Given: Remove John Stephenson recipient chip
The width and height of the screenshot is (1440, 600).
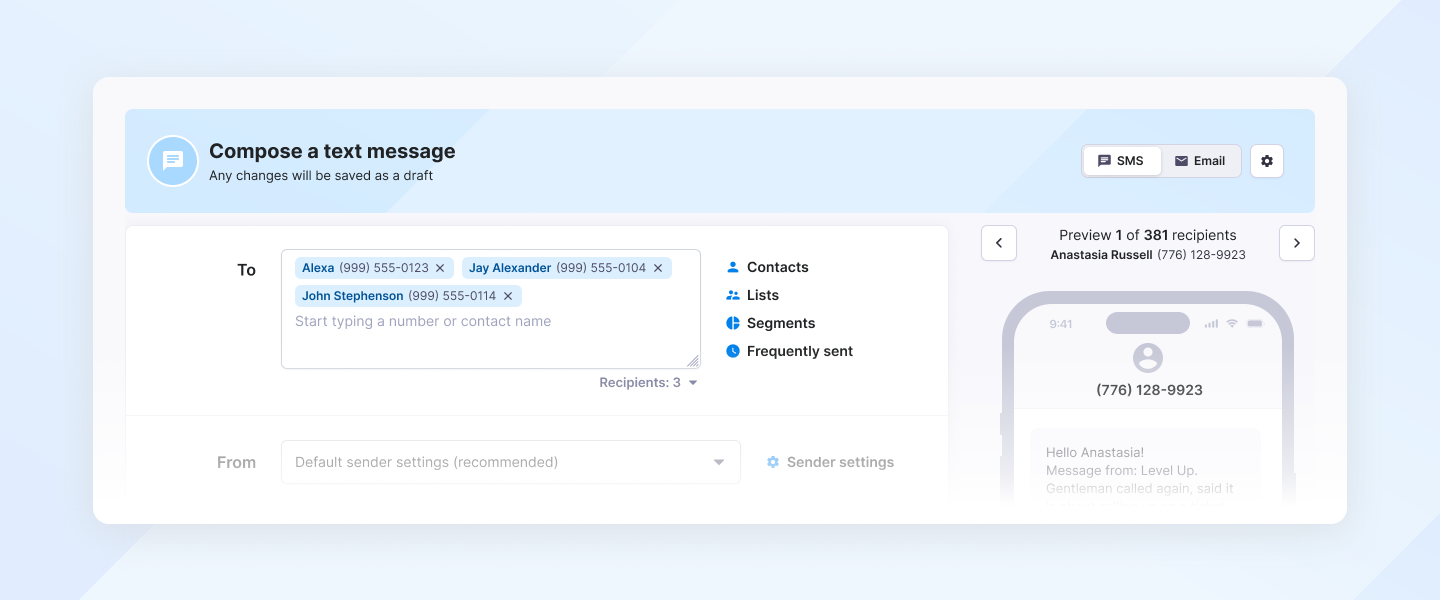Looking at the screenshot, I should click(x=508, y=296).
